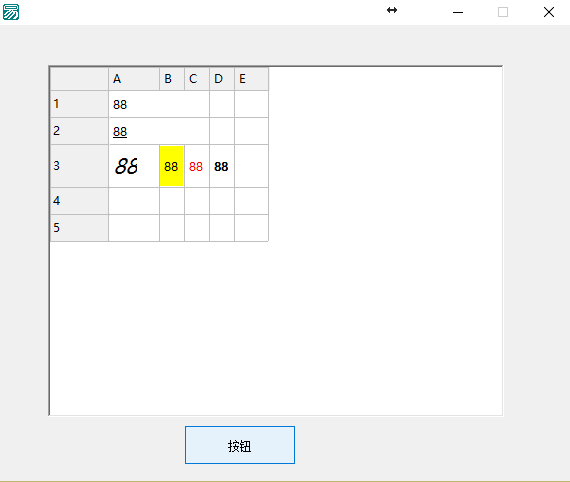The height and width of the screenshot is (482, 570).
Task: Click the cell with large italic 88
Action: [x=134, y=166]
